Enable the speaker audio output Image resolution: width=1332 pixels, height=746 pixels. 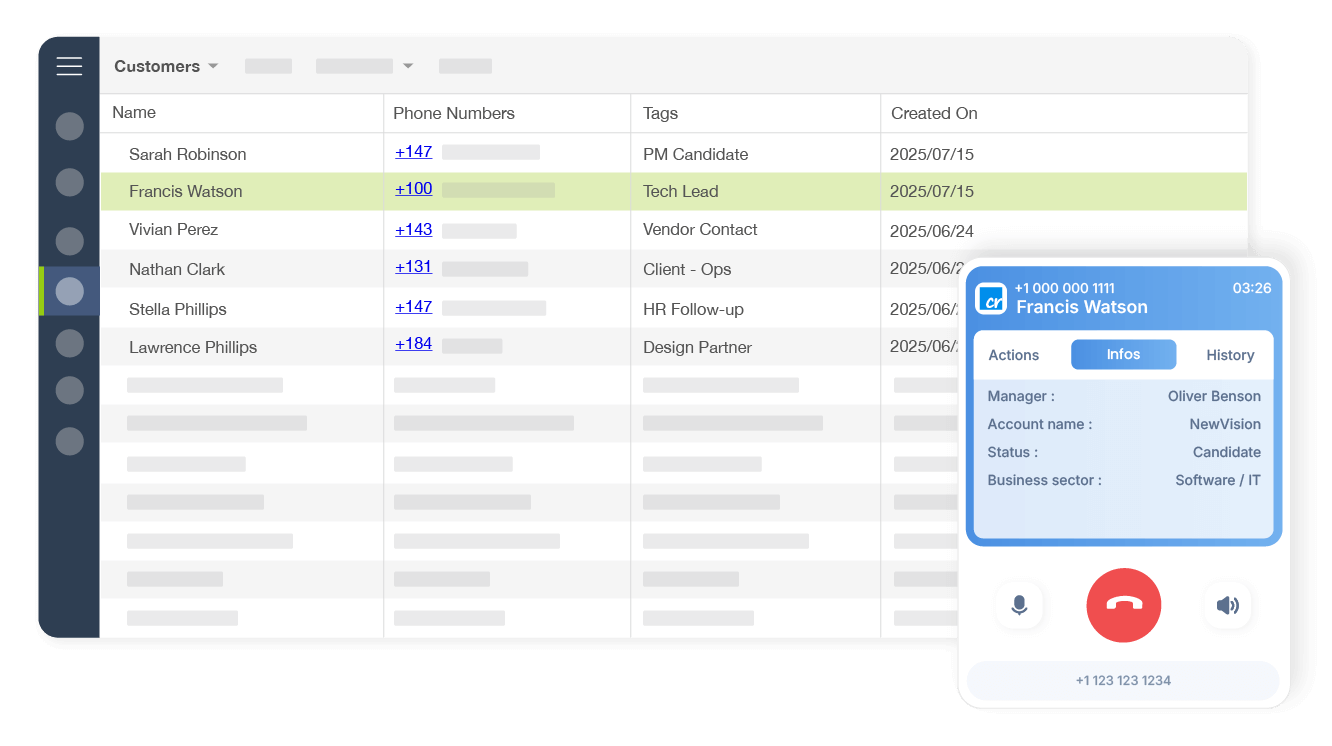(1228, 605)
